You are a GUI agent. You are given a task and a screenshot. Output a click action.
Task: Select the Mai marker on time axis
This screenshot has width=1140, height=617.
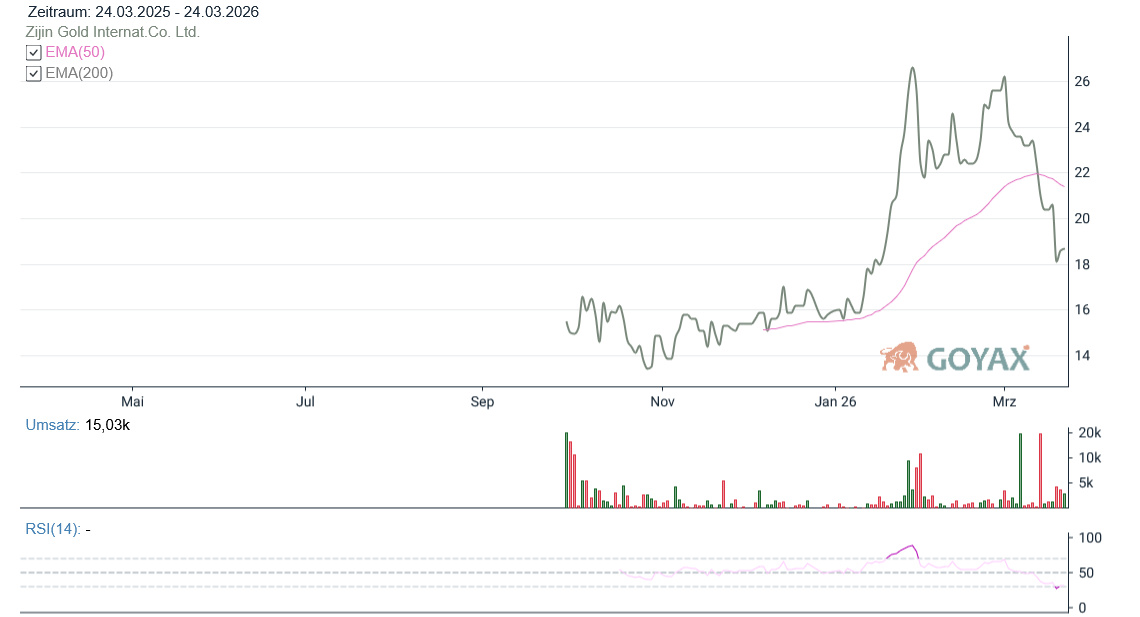tap(132, 402)
